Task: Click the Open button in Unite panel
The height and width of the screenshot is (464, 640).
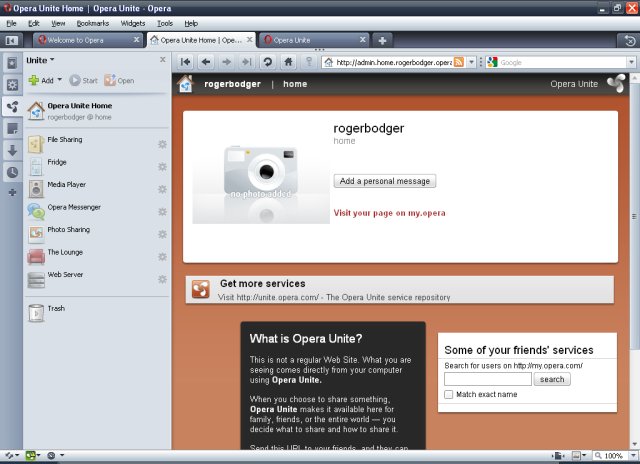Action: [x=119, y=80]
